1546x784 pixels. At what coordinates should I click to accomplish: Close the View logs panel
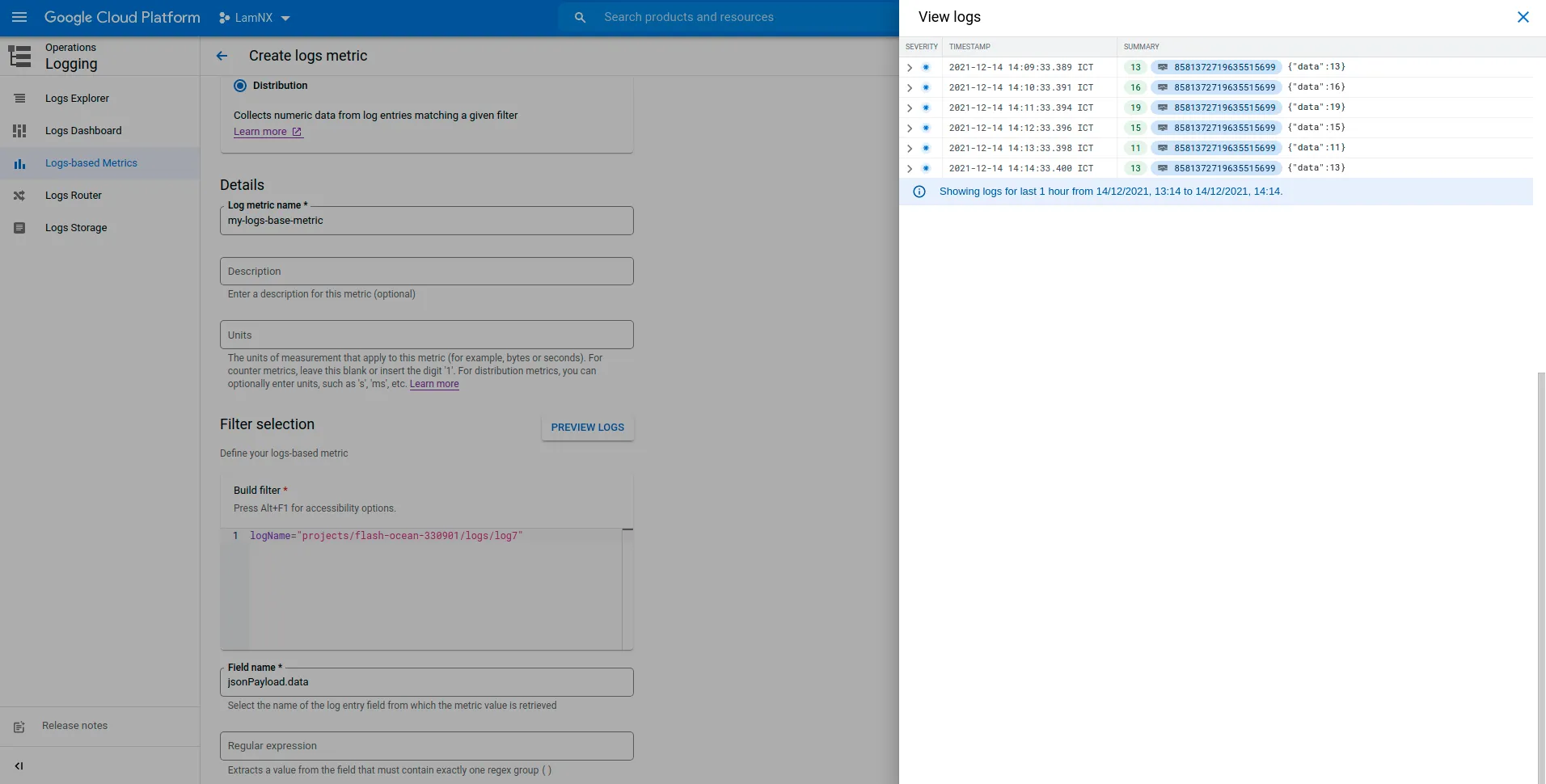click(1523, 17)
